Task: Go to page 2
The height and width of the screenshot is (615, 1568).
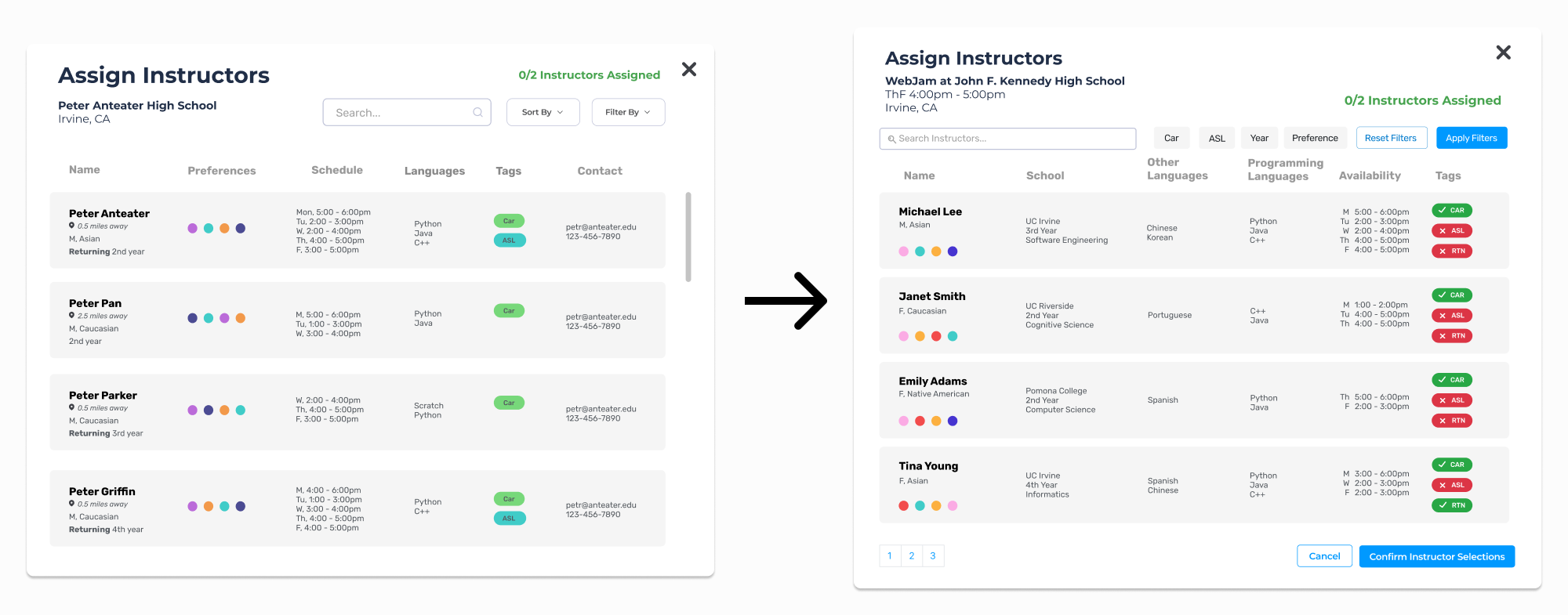Action: (912, 555)
